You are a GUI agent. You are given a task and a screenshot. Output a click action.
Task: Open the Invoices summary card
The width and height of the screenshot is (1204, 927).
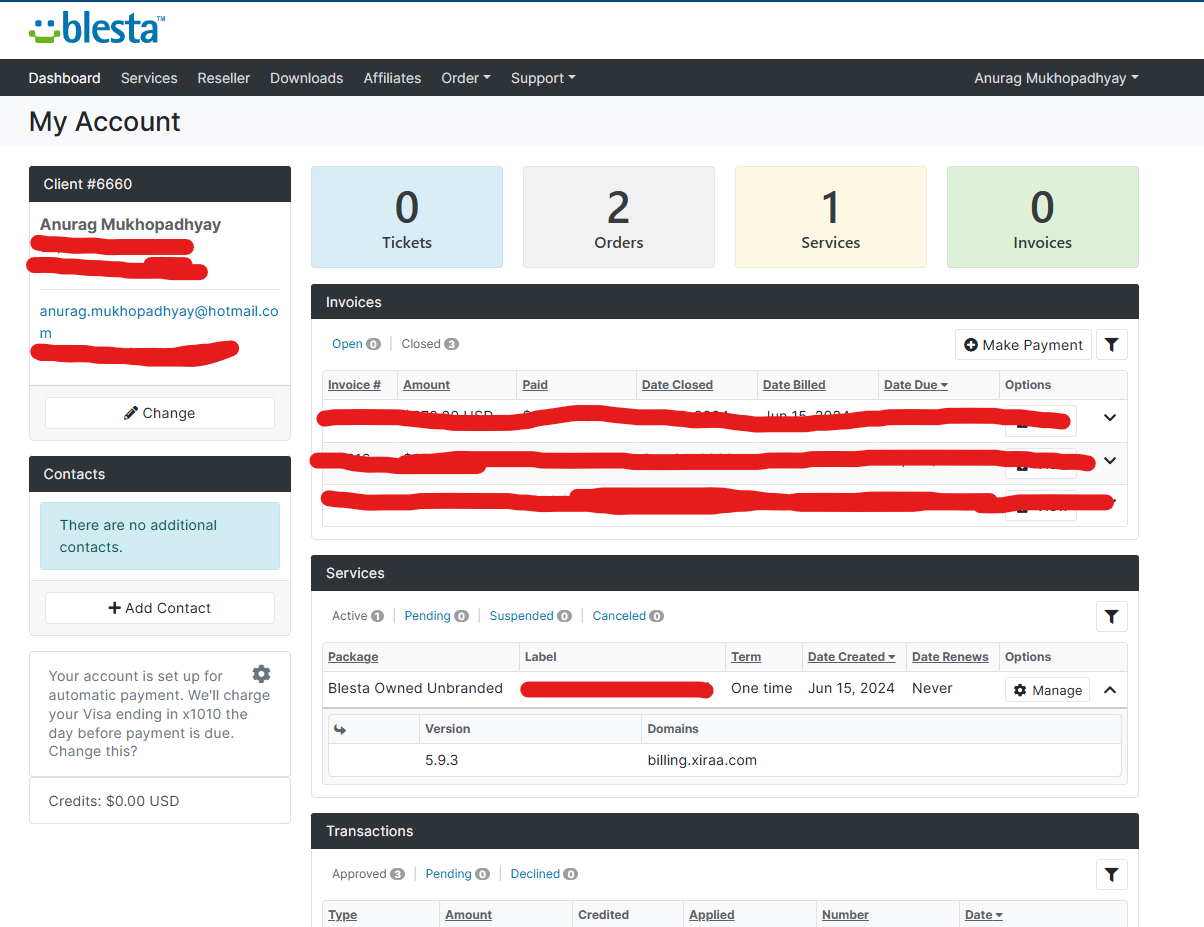click(x=1043, y=217)
